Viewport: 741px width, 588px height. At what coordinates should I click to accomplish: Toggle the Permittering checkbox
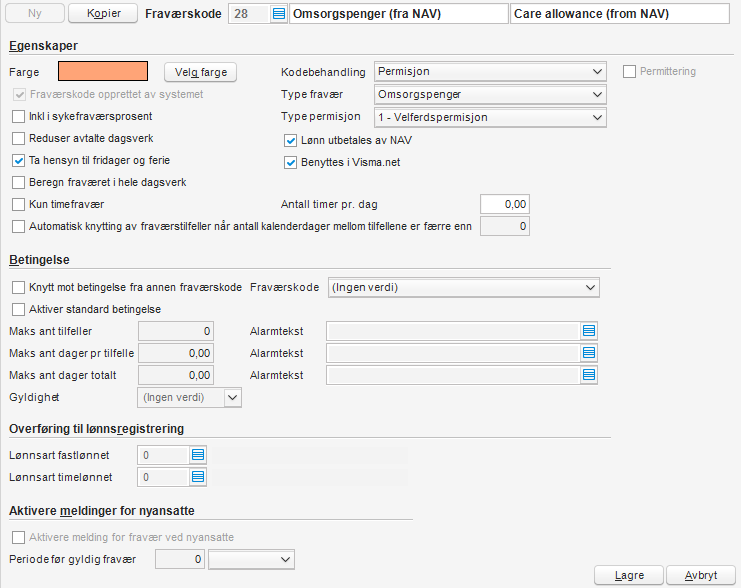coord(629,72)
